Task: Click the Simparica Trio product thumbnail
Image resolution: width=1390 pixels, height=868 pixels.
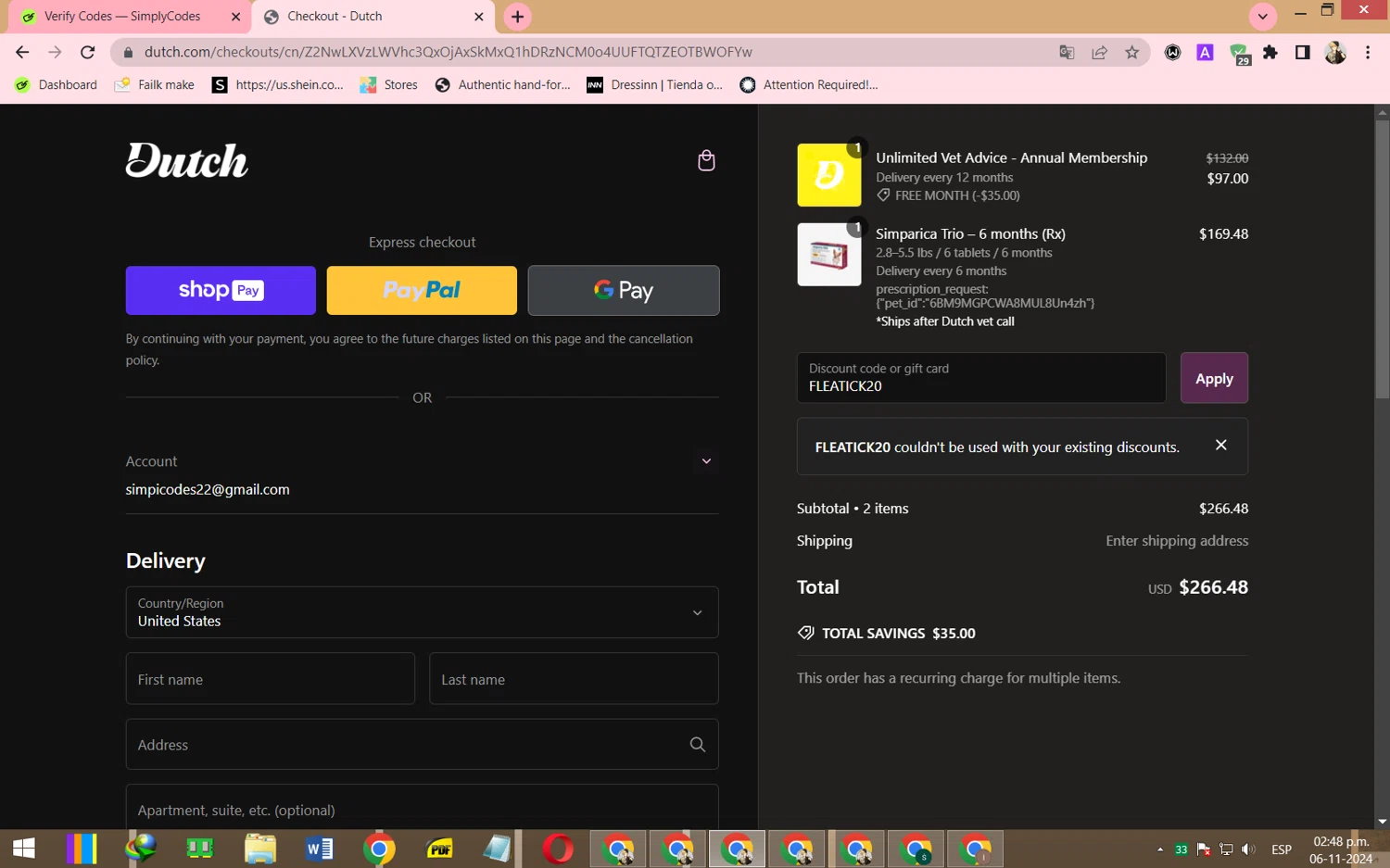Action: pyautogui.click(x=829, y=255)
